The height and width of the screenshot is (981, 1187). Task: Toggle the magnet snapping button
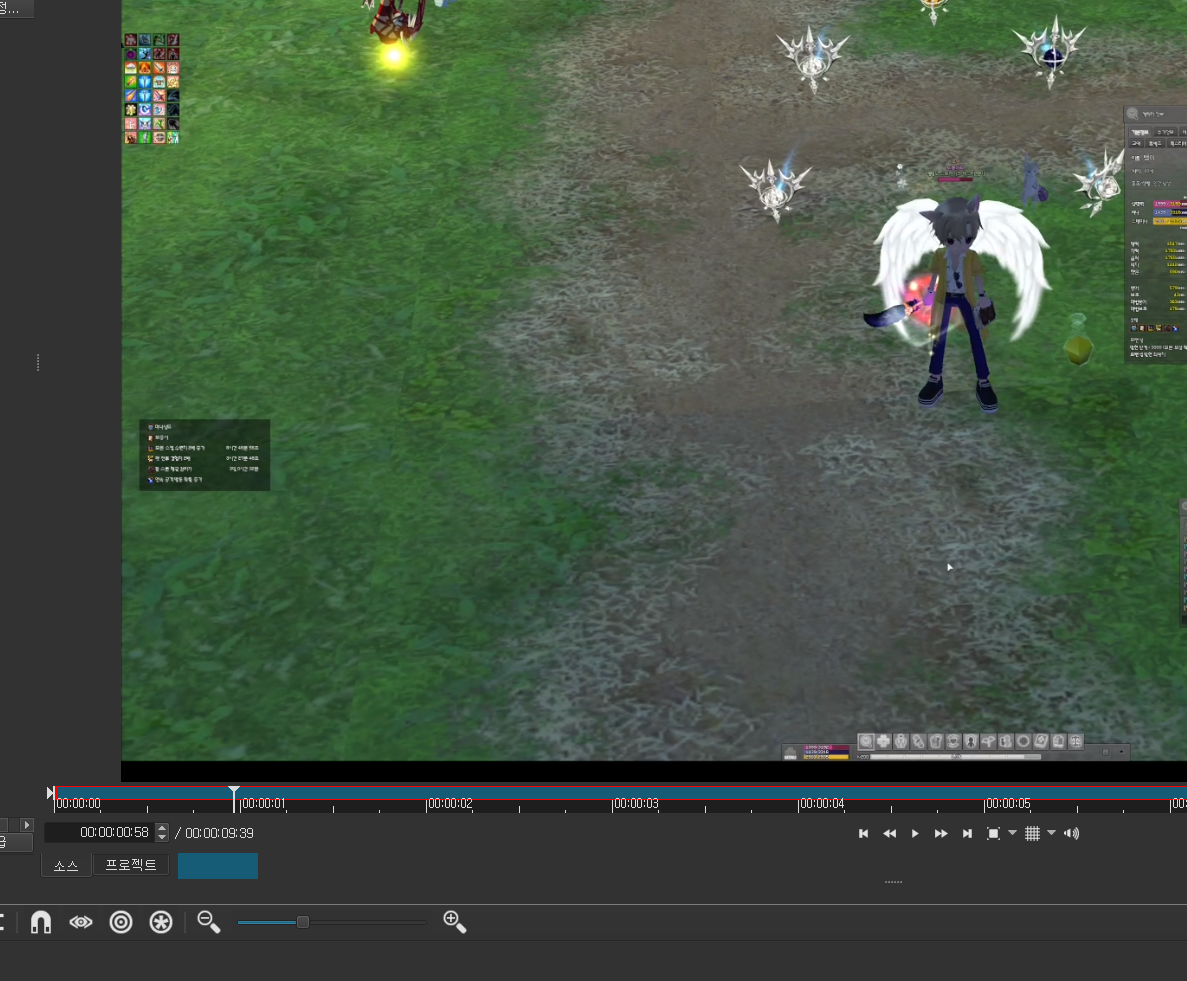click(41, 922)
